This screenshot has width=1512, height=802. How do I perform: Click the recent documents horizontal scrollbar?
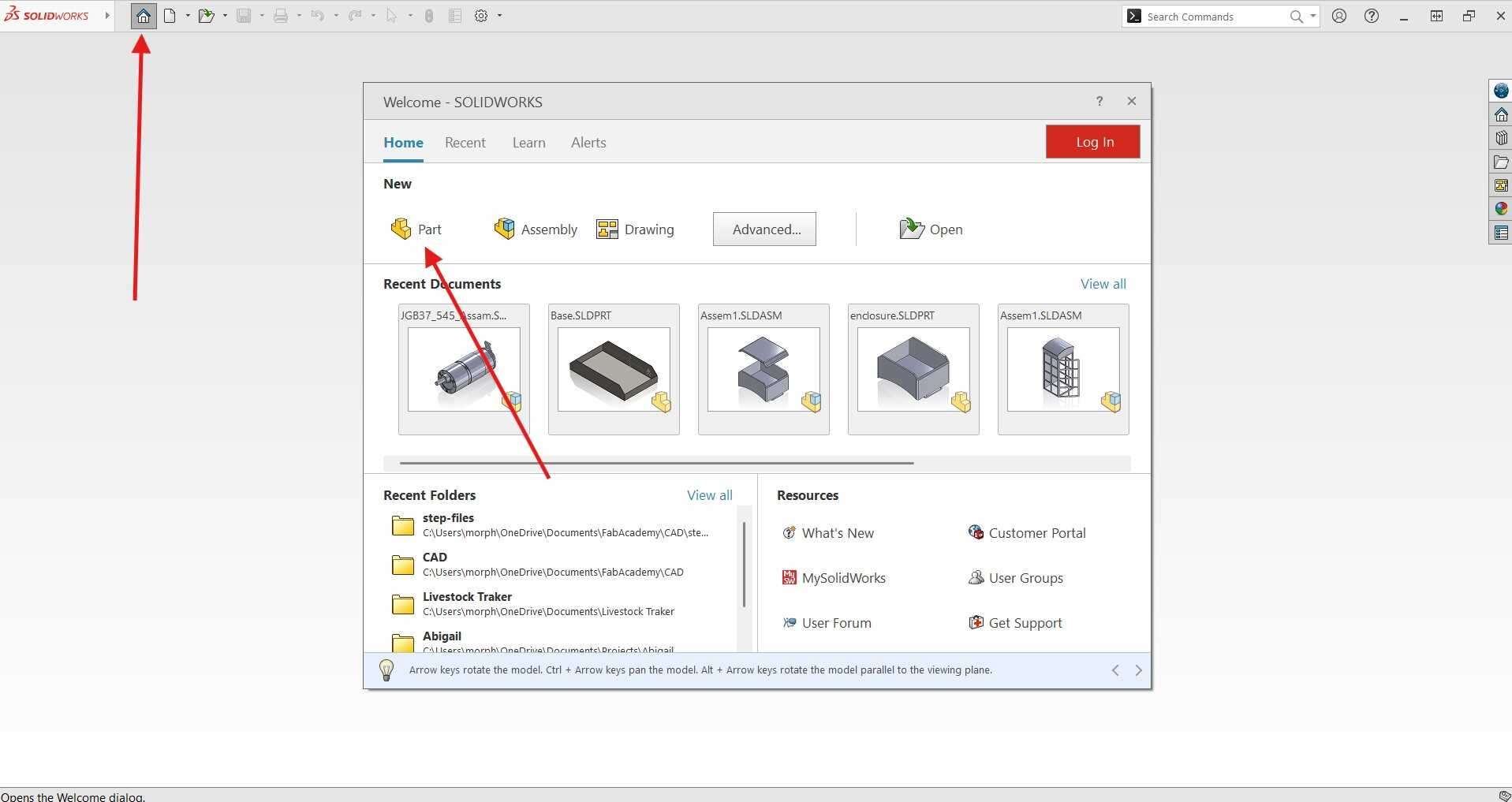pyautogui.click(x=656, y=463)
